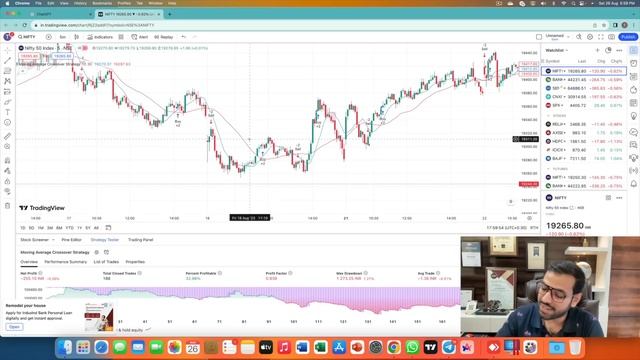640x360 pixels.
Task: Toggle the layout select square checkbox
Action: tap(539, 37)
